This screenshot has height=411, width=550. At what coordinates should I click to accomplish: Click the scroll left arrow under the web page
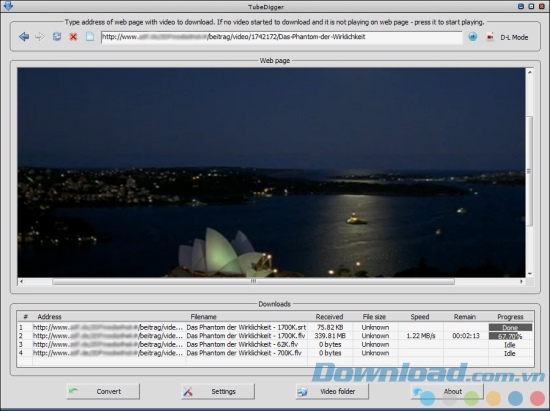21,282
